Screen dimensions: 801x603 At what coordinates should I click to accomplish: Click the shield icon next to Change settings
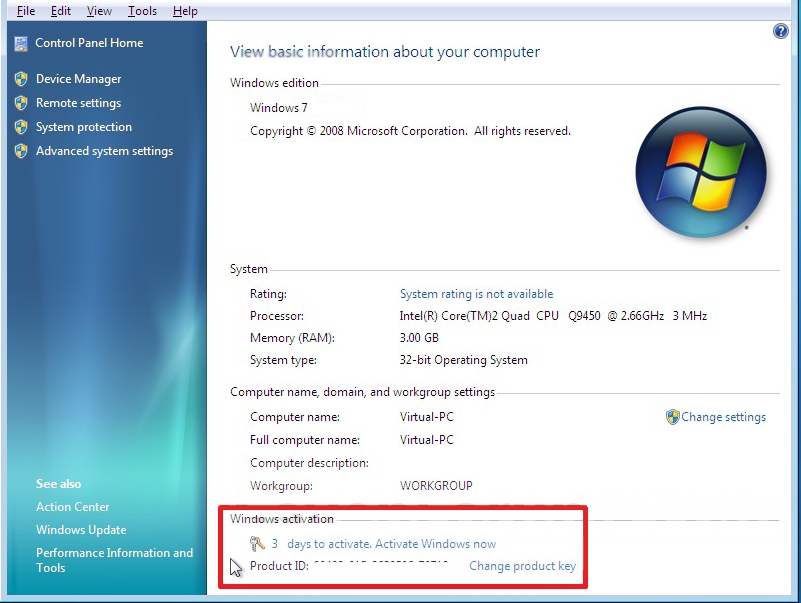673,417
